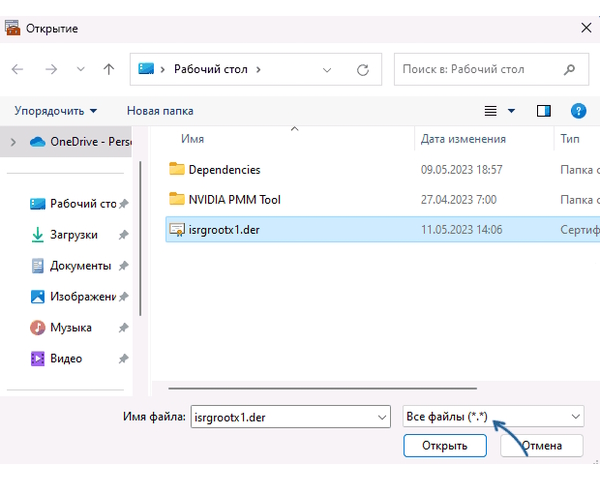Select the isrgrootx1.der certificate file
This screenshot has height=480, width=600.
point(383,230)
